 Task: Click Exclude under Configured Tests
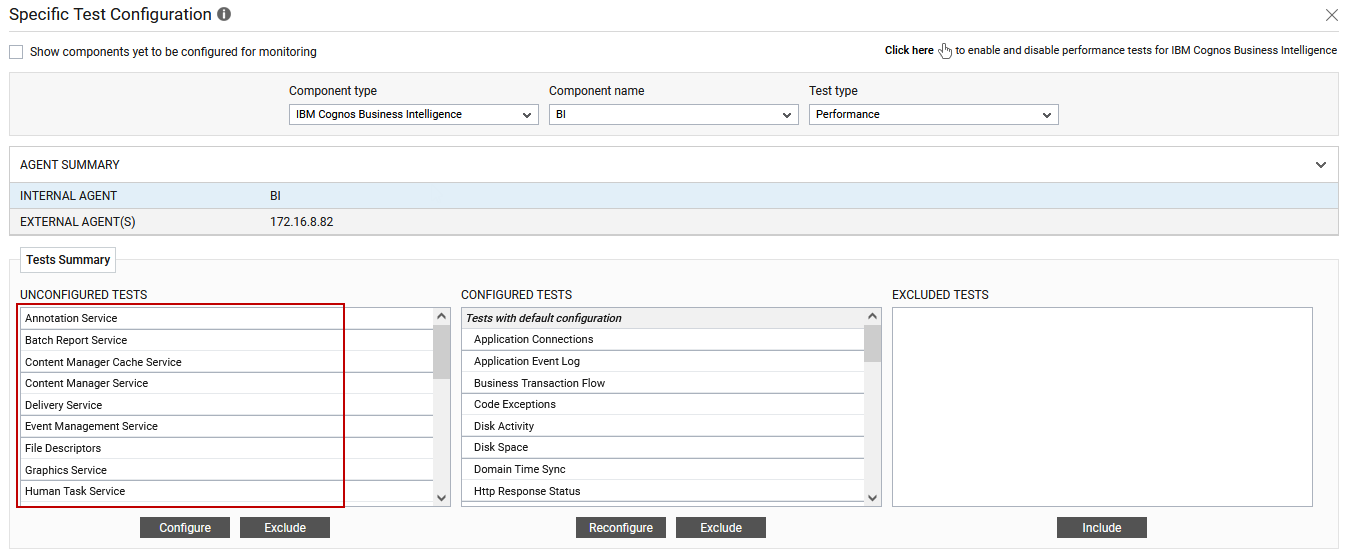tap(721, 528)
